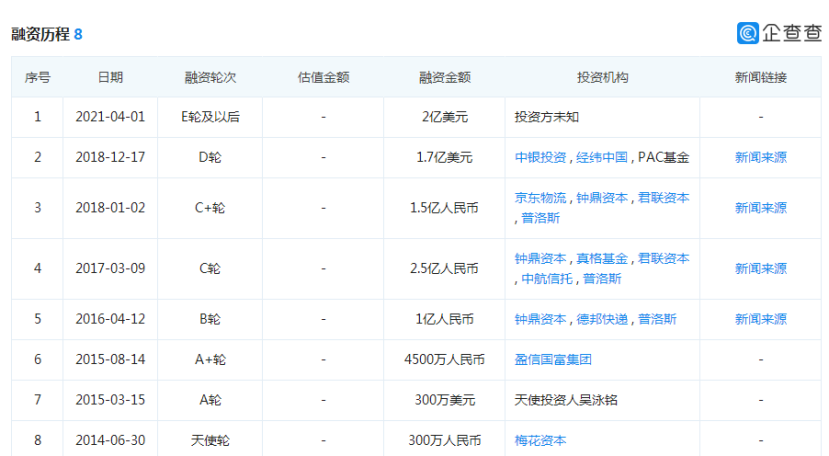Open 京东物流 investor link
The width and height of the screenshot is (829, 456).
(x=540, y=198)
